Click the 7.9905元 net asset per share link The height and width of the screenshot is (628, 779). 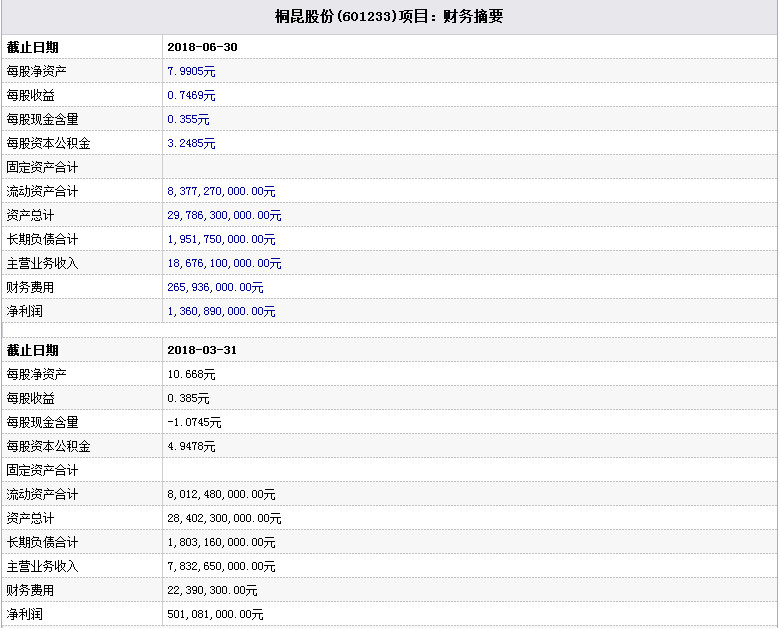click(x=191, y=71)
